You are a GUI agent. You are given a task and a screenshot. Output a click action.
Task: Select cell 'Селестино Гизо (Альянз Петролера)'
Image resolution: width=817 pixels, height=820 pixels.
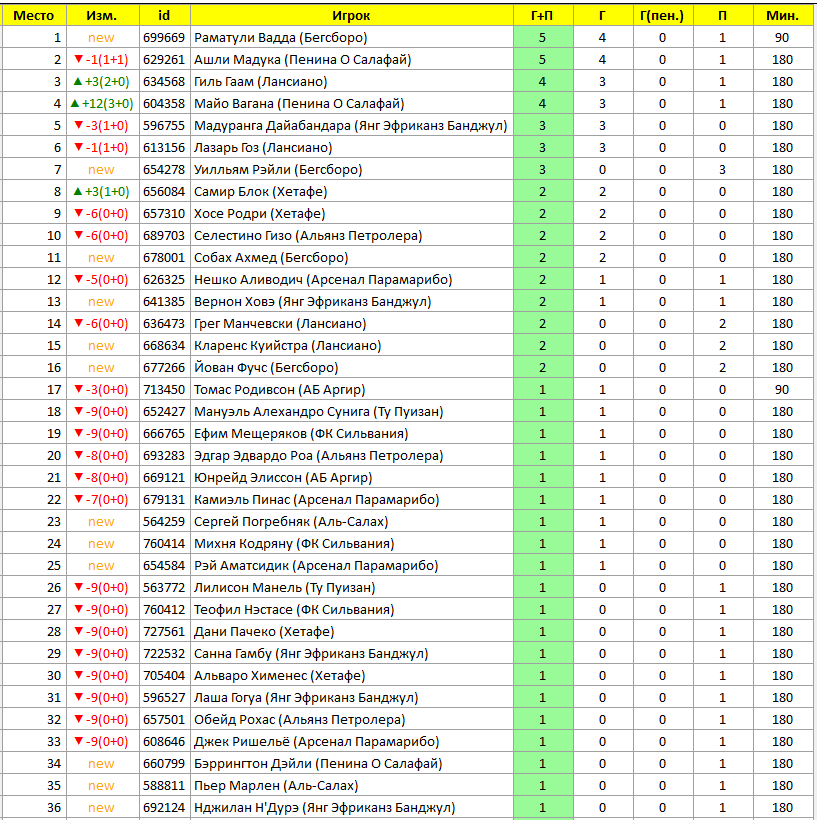(x=351, y=235)
